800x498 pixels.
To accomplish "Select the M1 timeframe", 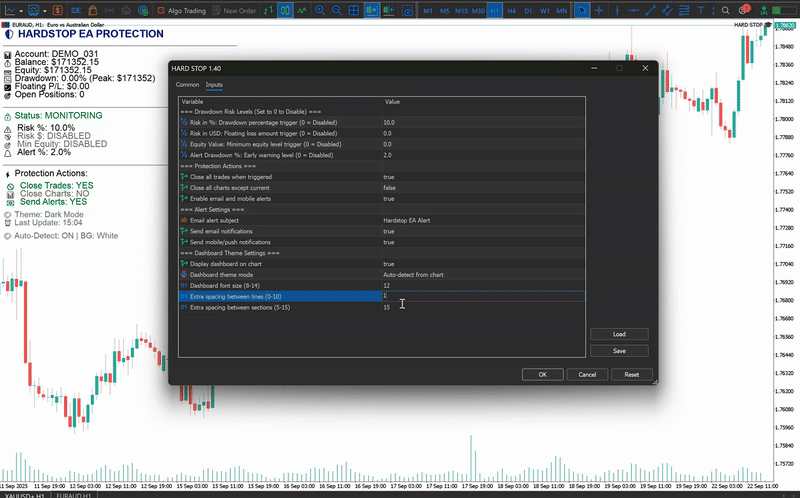I will (428, 10).
